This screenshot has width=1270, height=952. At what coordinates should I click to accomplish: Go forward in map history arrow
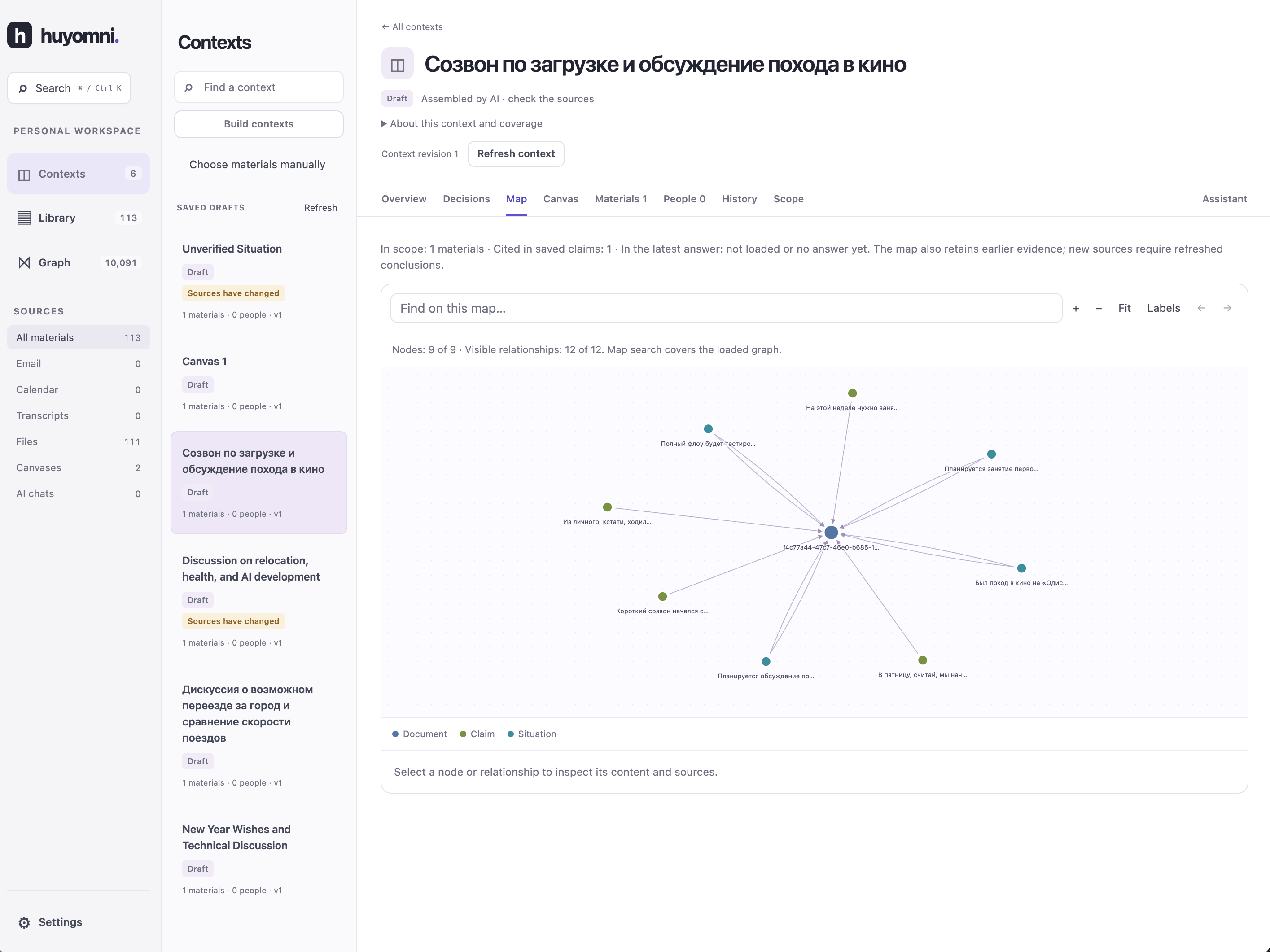click(x=1227, y=309)
